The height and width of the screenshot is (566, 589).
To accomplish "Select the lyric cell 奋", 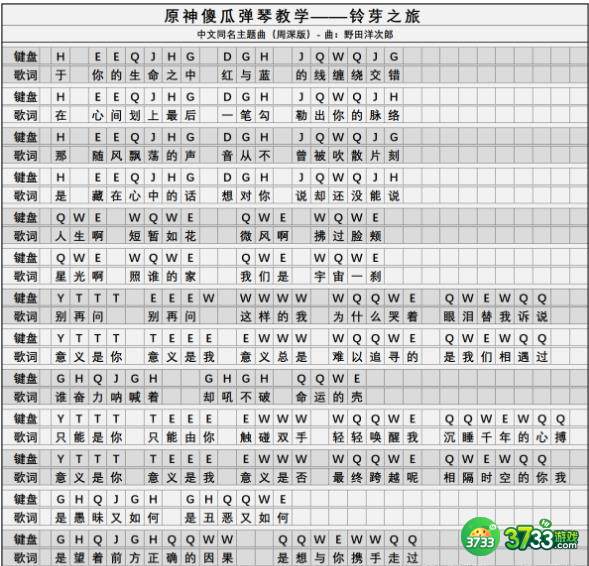I will pos(79,397).
